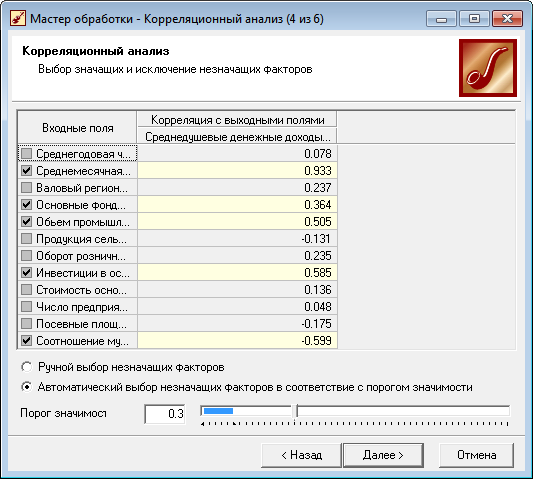533x479 pixels.
Task: Check the Посевные площ... checkbox
Action: tap(27, 323)
